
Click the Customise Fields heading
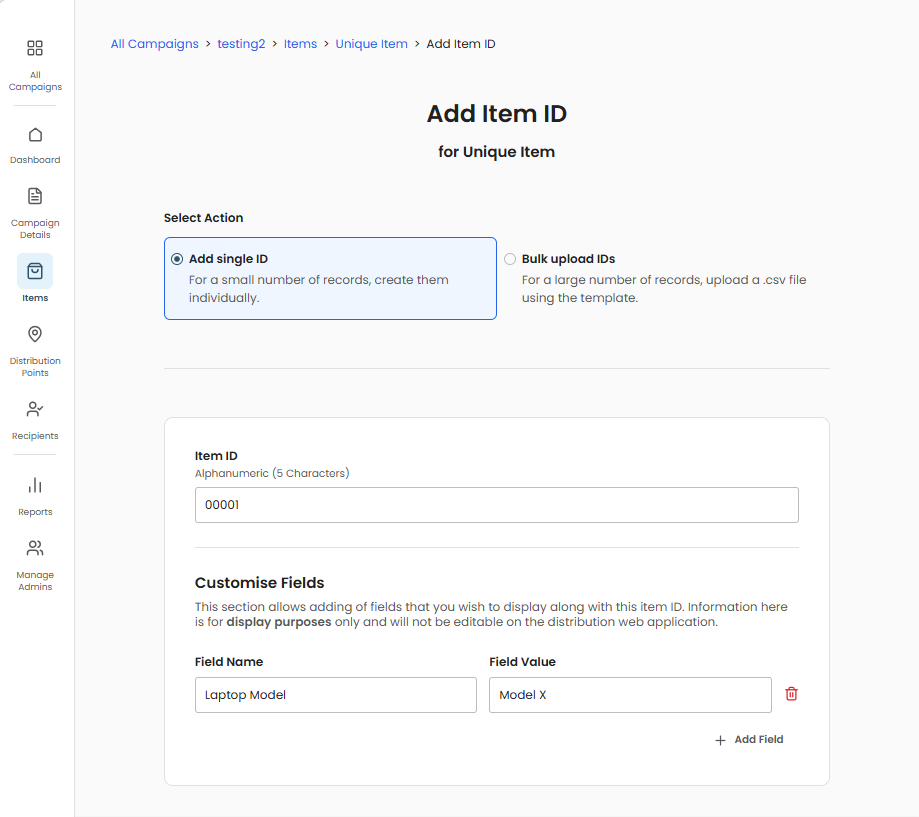tap(260, 583)
